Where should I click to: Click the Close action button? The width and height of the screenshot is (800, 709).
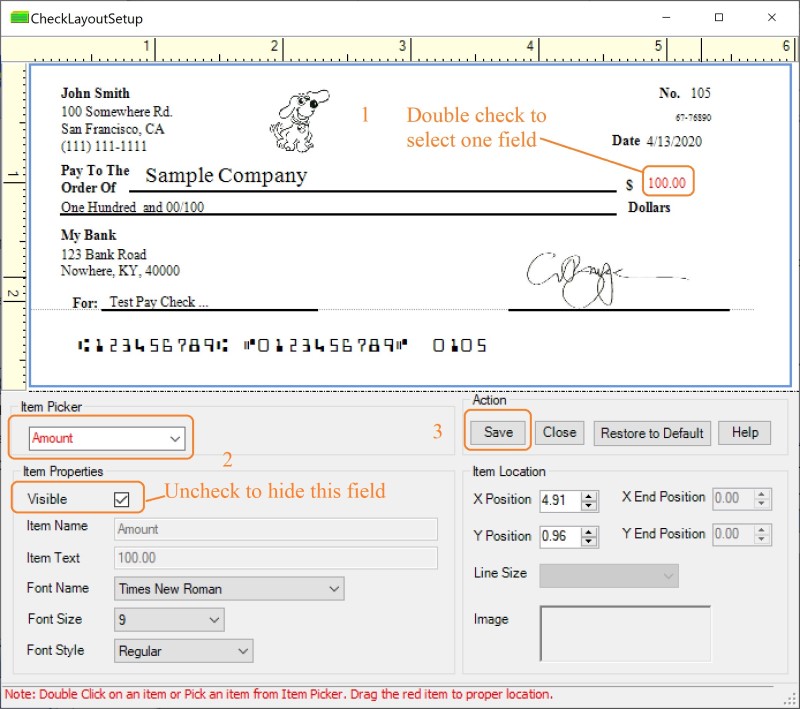pyautogui.click(x=559, y=433)
